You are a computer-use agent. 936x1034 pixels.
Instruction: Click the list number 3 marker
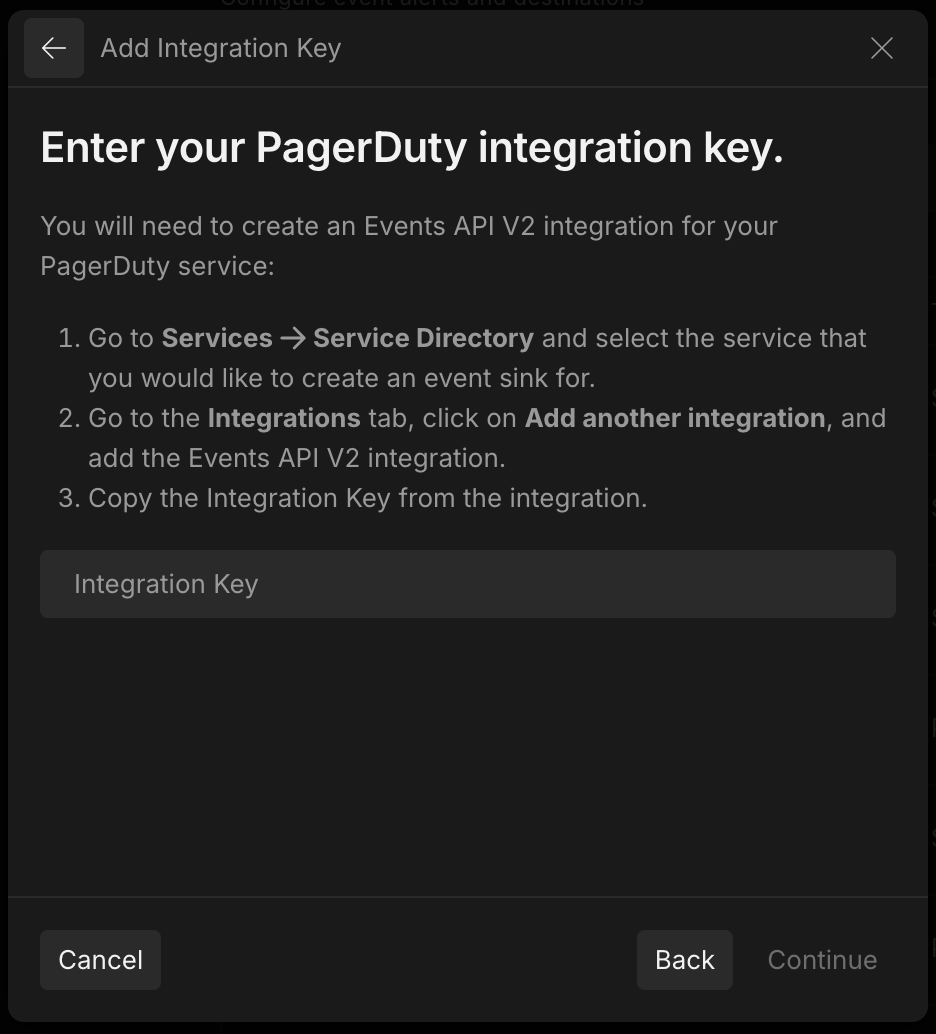click(68, 498)
